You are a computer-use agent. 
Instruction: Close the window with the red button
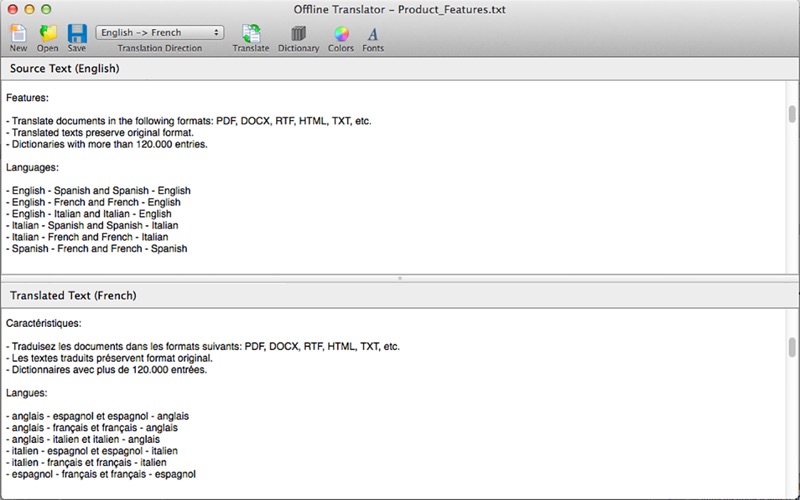13,9
